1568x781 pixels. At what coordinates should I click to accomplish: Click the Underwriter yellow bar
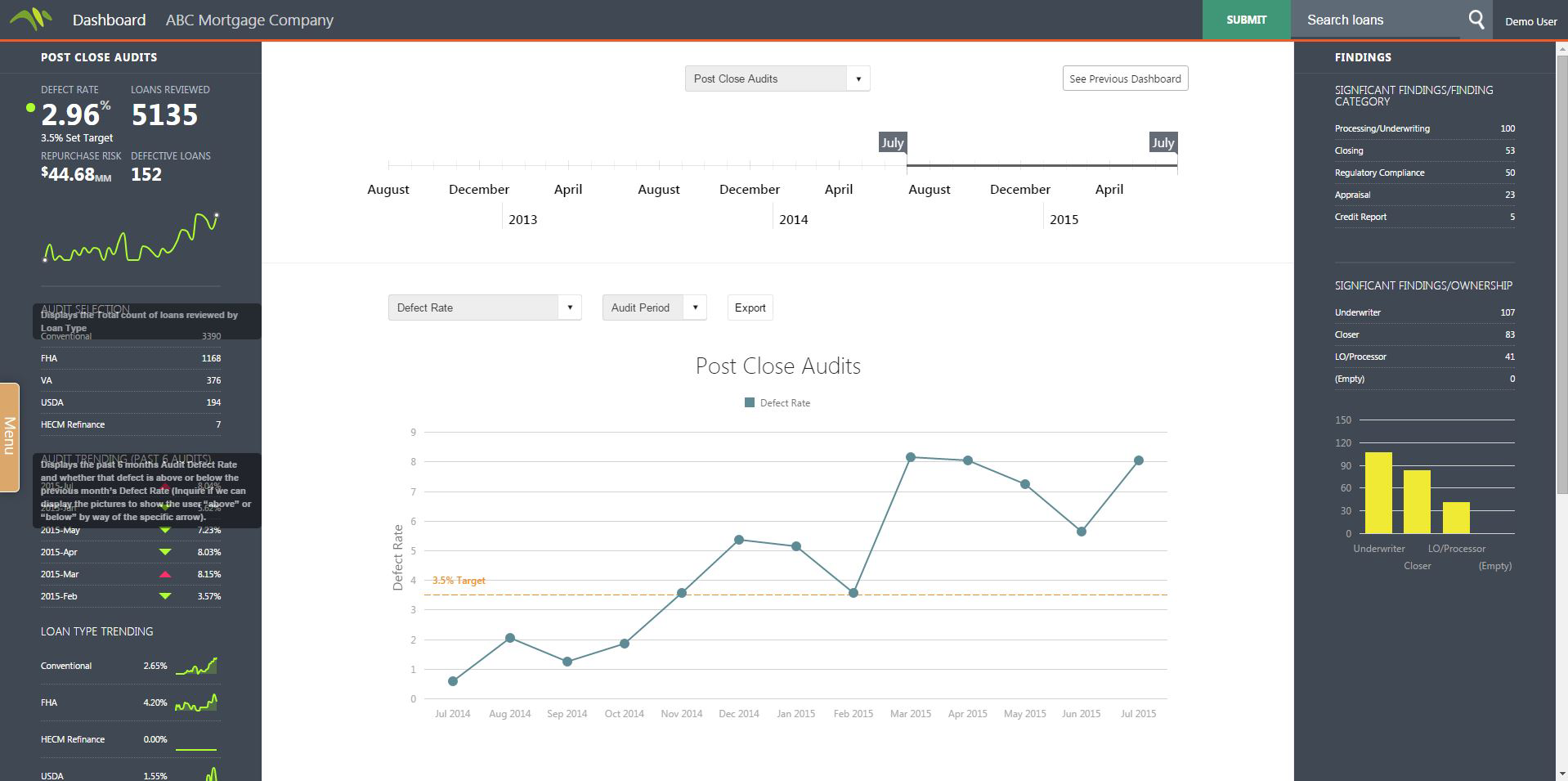(1378, 492)
